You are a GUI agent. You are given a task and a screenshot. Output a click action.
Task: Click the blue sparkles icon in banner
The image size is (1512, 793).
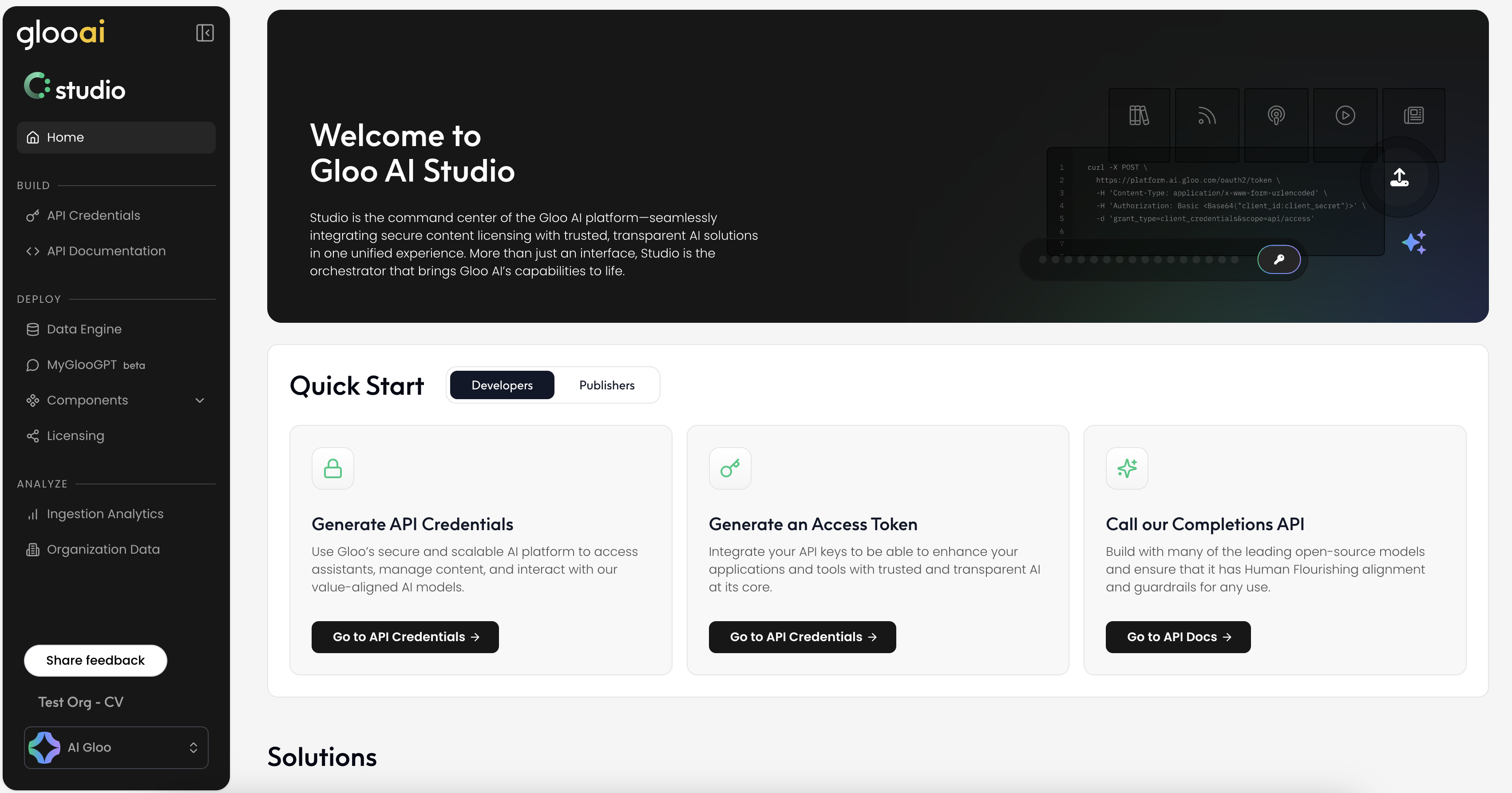click(1415, 242)
